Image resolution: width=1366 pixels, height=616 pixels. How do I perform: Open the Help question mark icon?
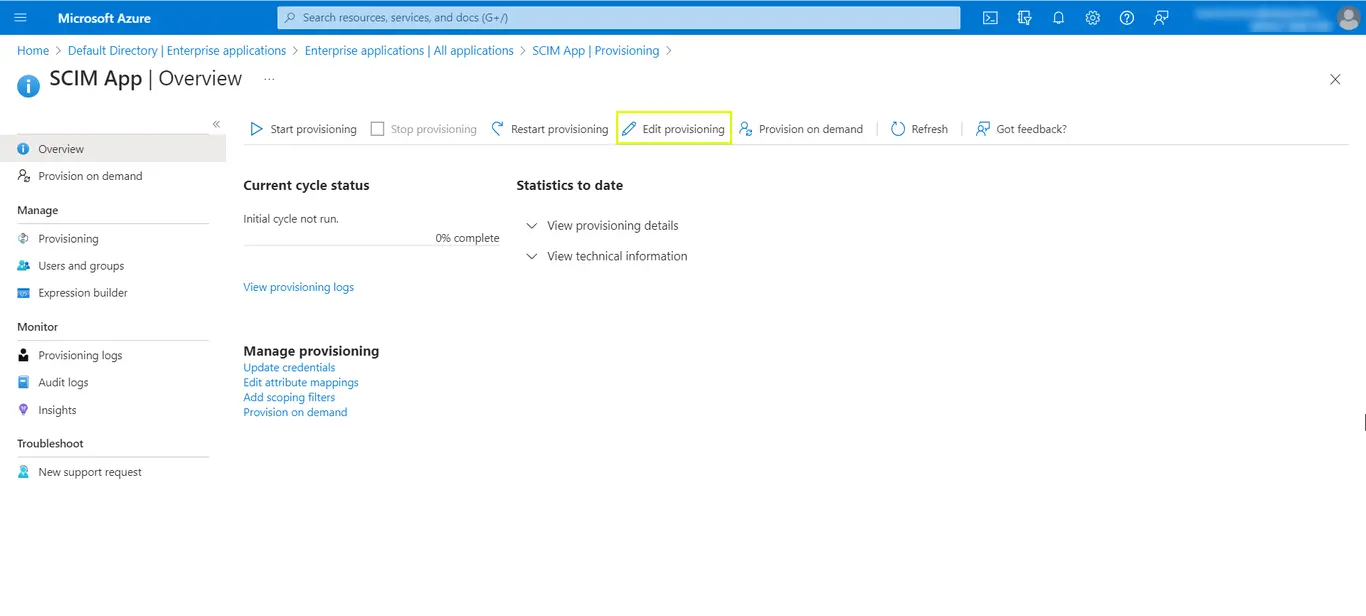tap(1127, 18)
